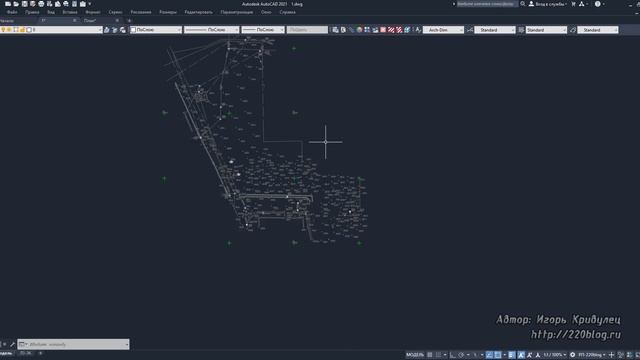640x360 pixels.
Task: Toggle lineweight display in status bar
Action: (x=512, y=355)
